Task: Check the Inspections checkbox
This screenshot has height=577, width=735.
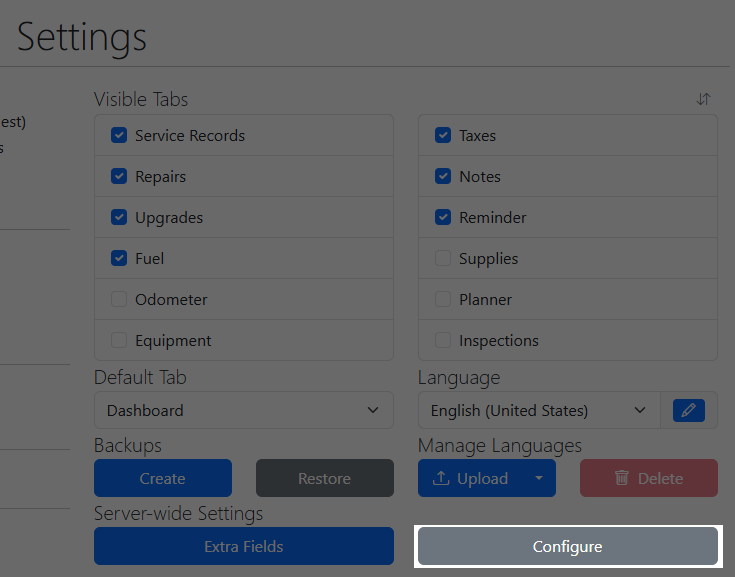Action: (x=443, y=340)
